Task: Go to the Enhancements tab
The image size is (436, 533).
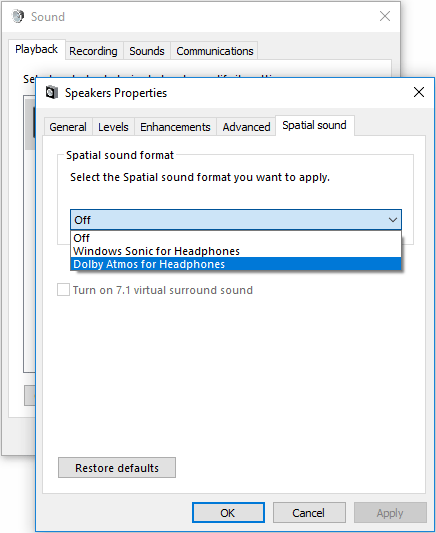Action: coord(175,127)
